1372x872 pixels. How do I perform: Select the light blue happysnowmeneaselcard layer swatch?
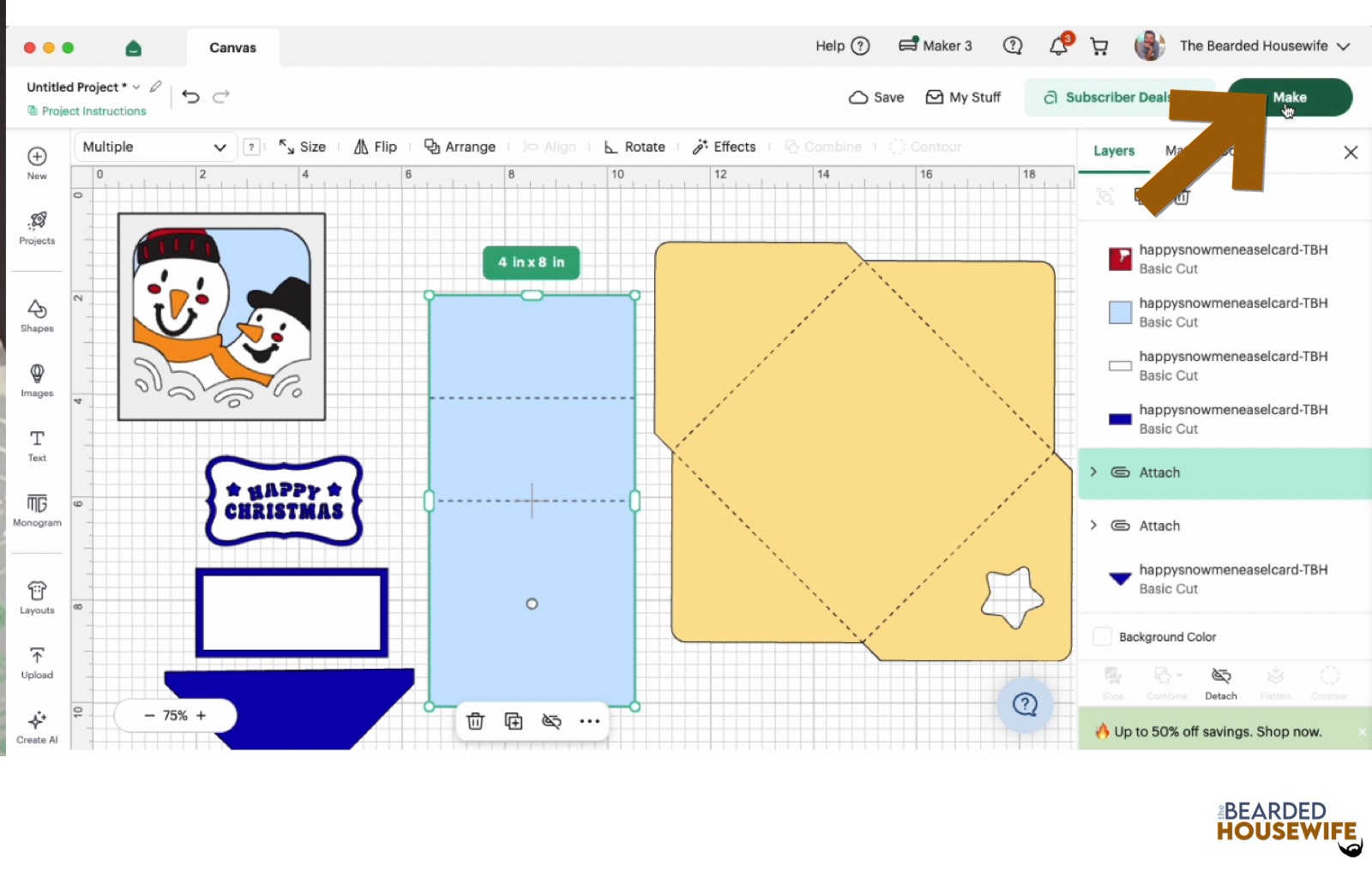click(x=1120, y=312)
